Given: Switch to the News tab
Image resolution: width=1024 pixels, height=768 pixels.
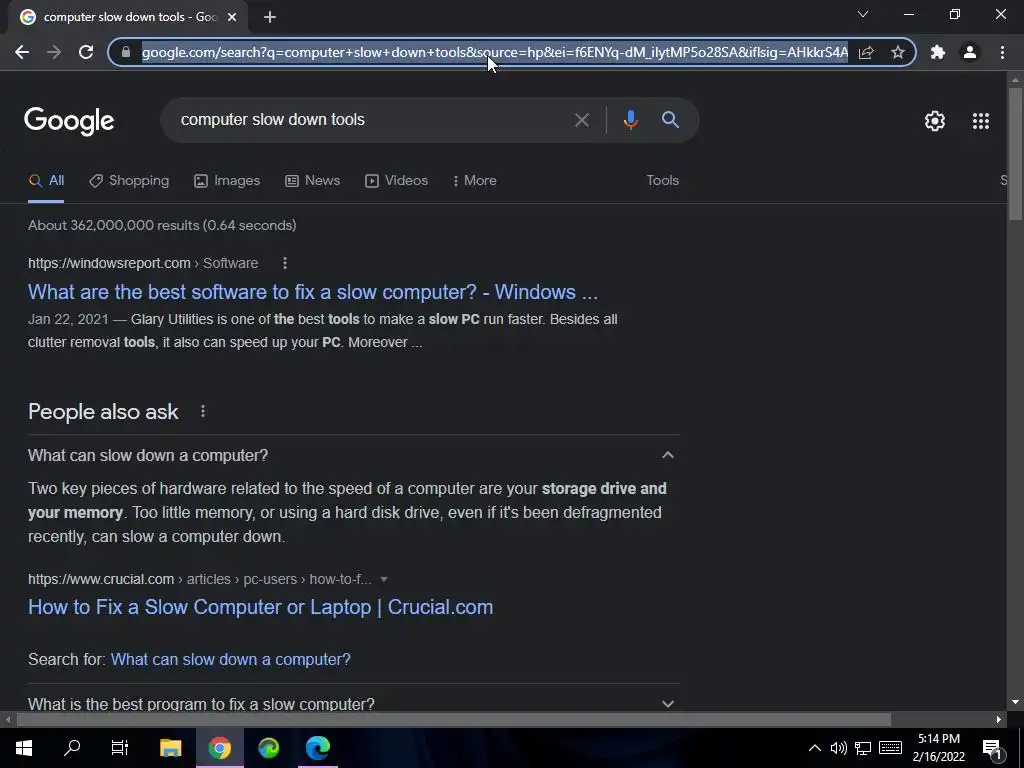Looking at the screenshot, I should [x=313, y=181].
